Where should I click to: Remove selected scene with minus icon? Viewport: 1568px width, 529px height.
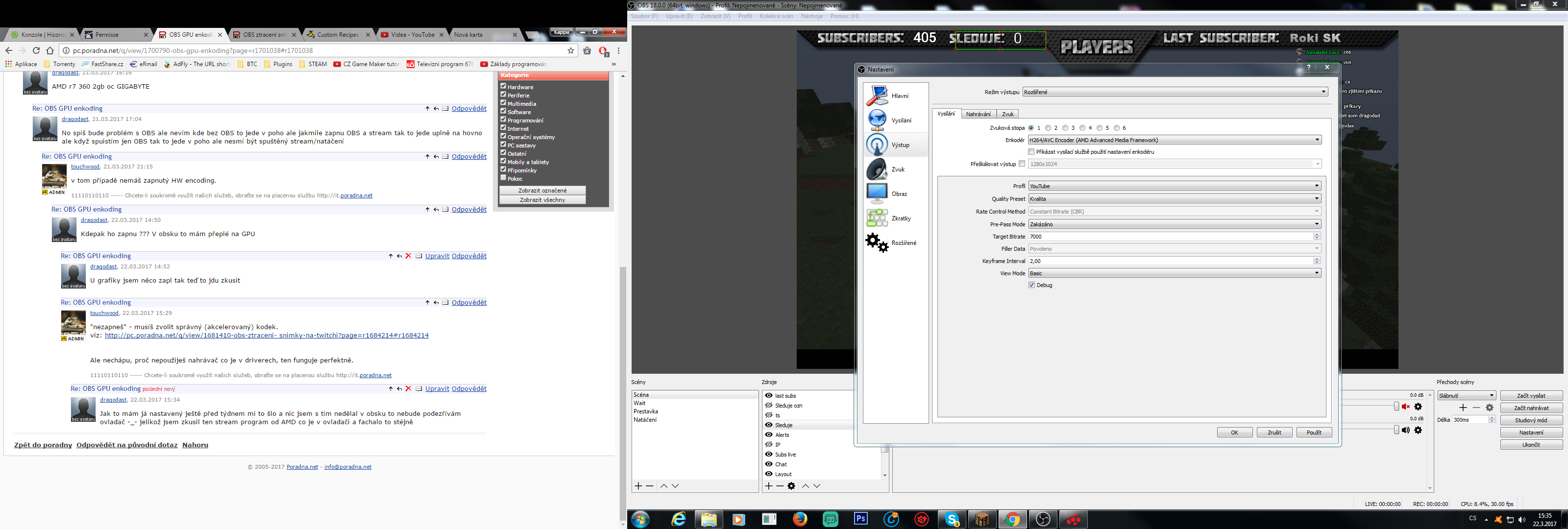click(649, 486)
